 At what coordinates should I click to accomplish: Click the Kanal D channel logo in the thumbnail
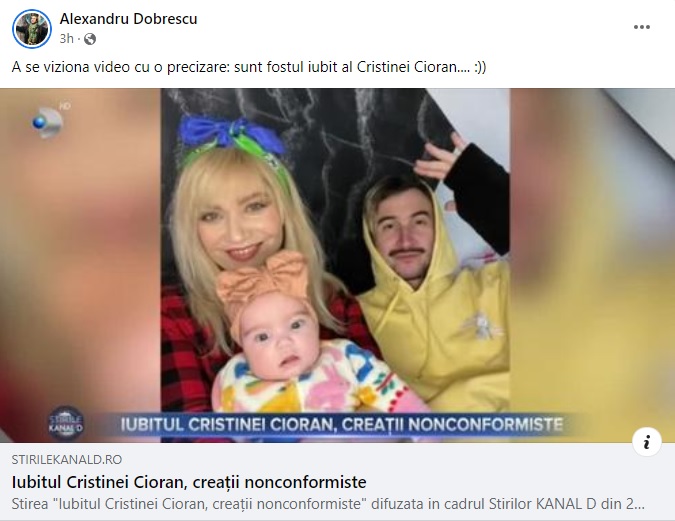pyautogui.click(x=48, y=121)
